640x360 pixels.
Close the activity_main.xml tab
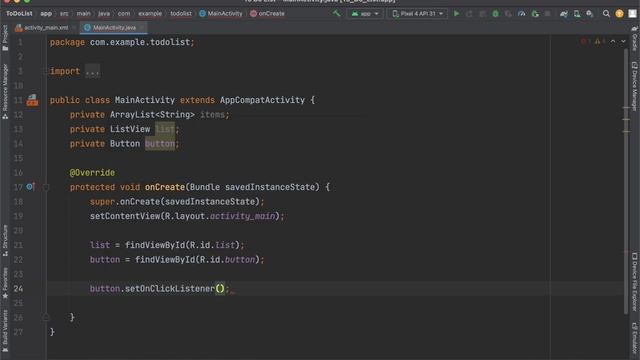click(x=74, y=28)
